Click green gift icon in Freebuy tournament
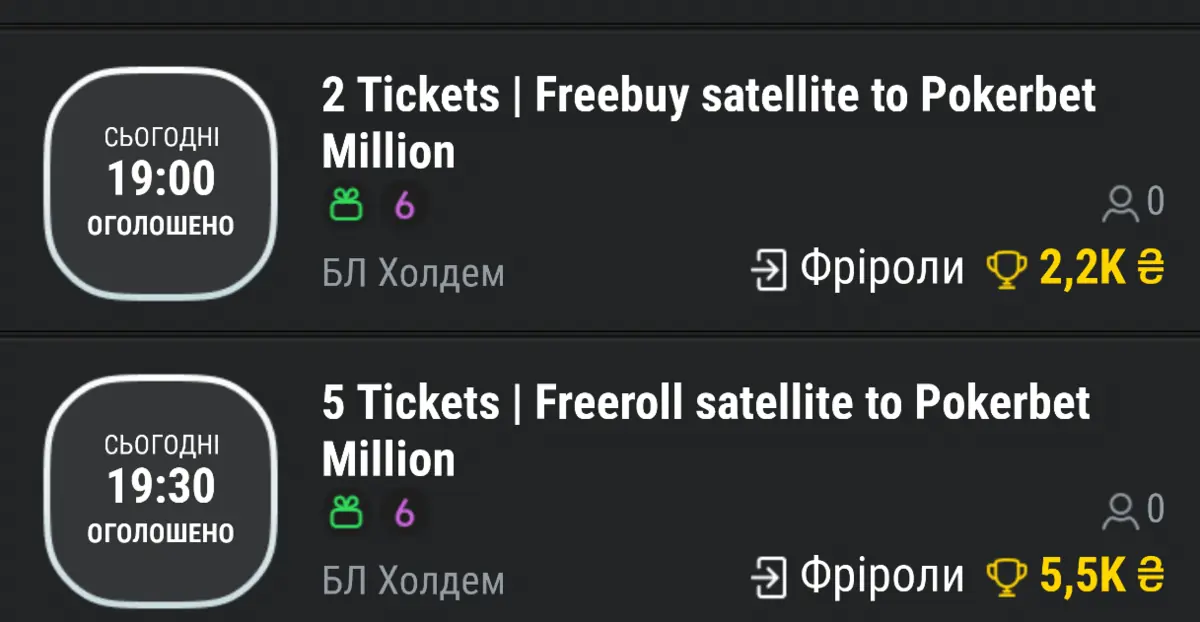Image resolution: width=1200 pixels, height=622 pixels. (x=345, y=205)
